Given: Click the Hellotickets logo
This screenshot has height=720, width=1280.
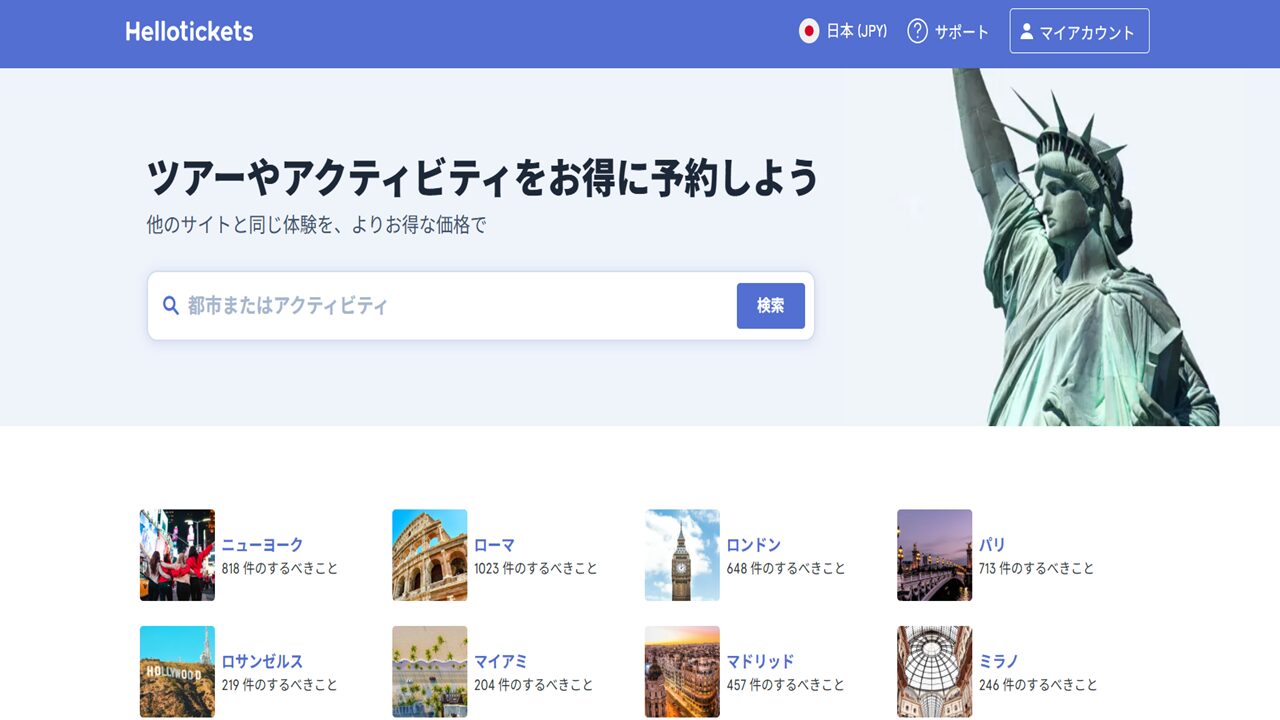Looking at the screenshot, I should tap(189, 32).
